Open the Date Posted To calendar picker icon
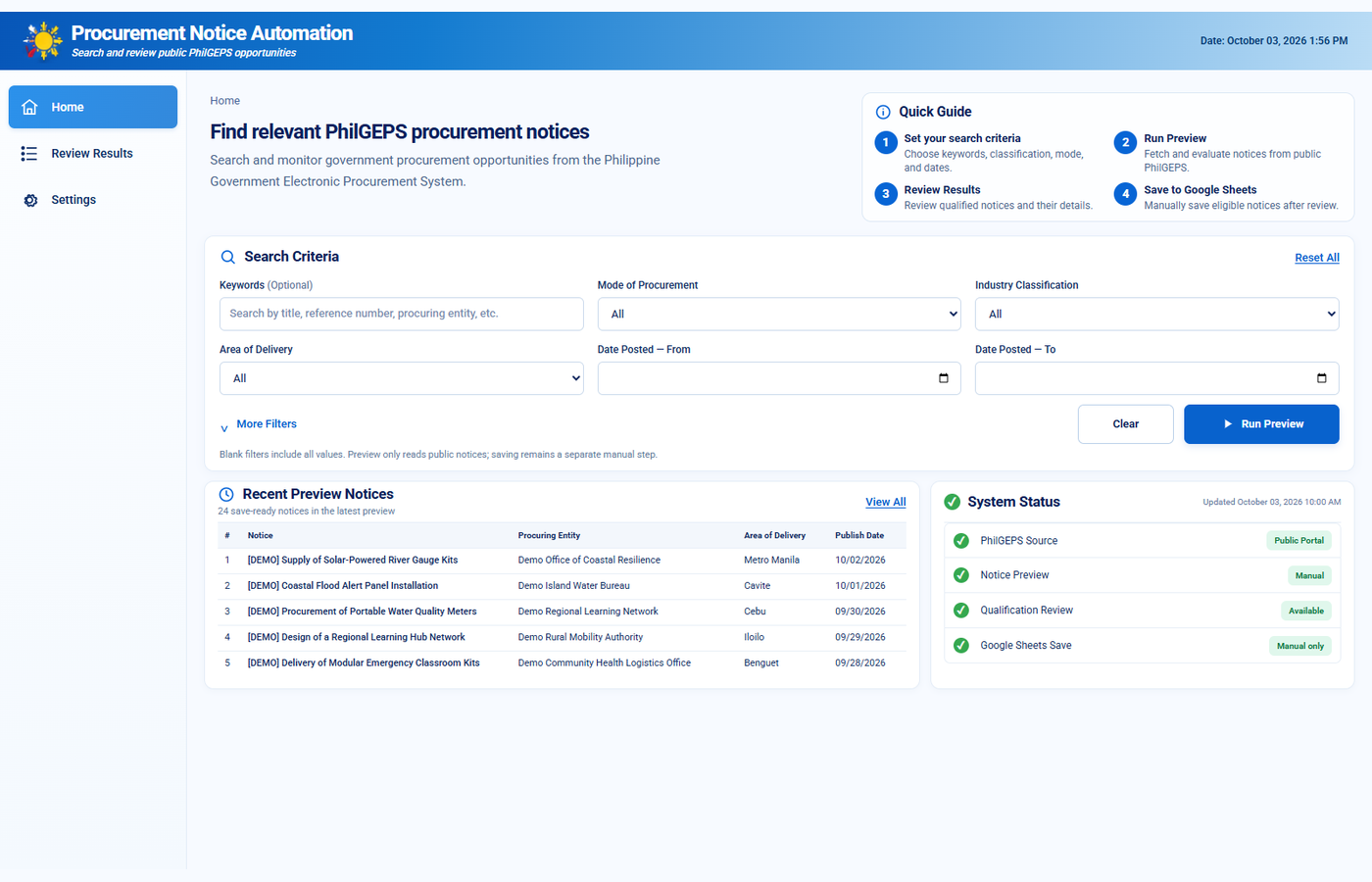This screenshot has height=882, width=1372. coord(1321,378)
